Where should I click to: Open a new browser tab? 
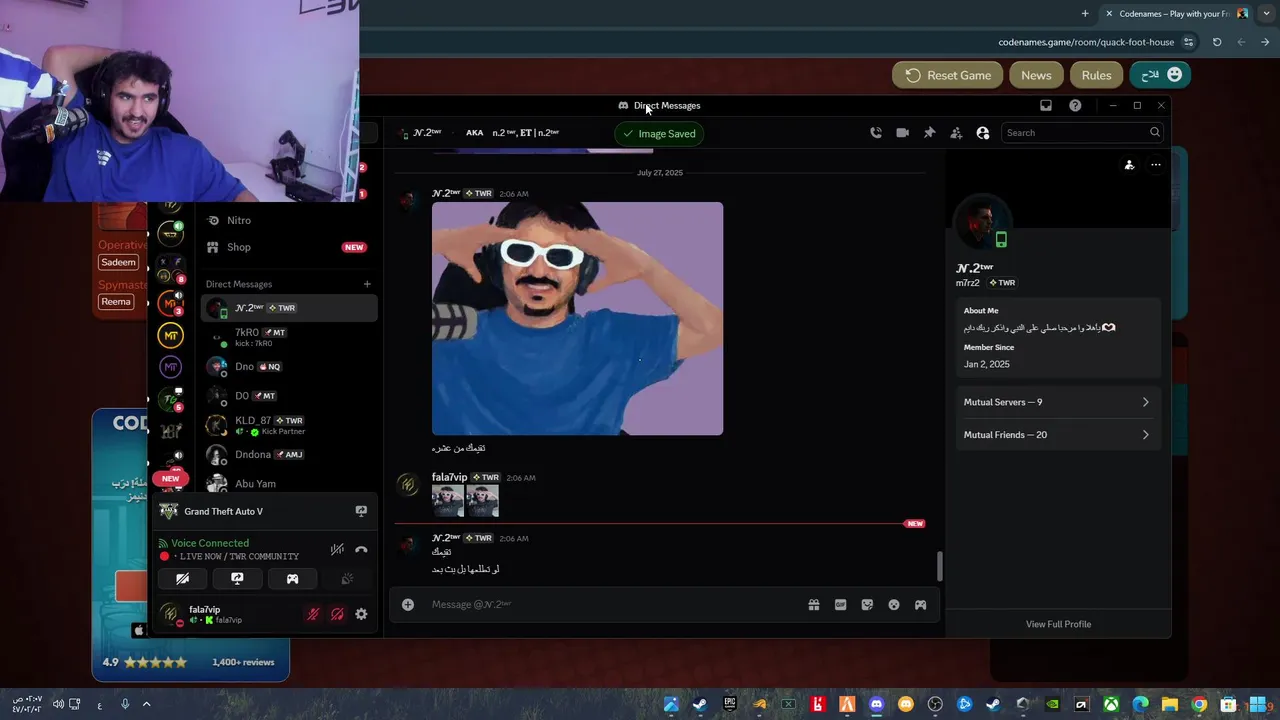(x=1085, y=13)
